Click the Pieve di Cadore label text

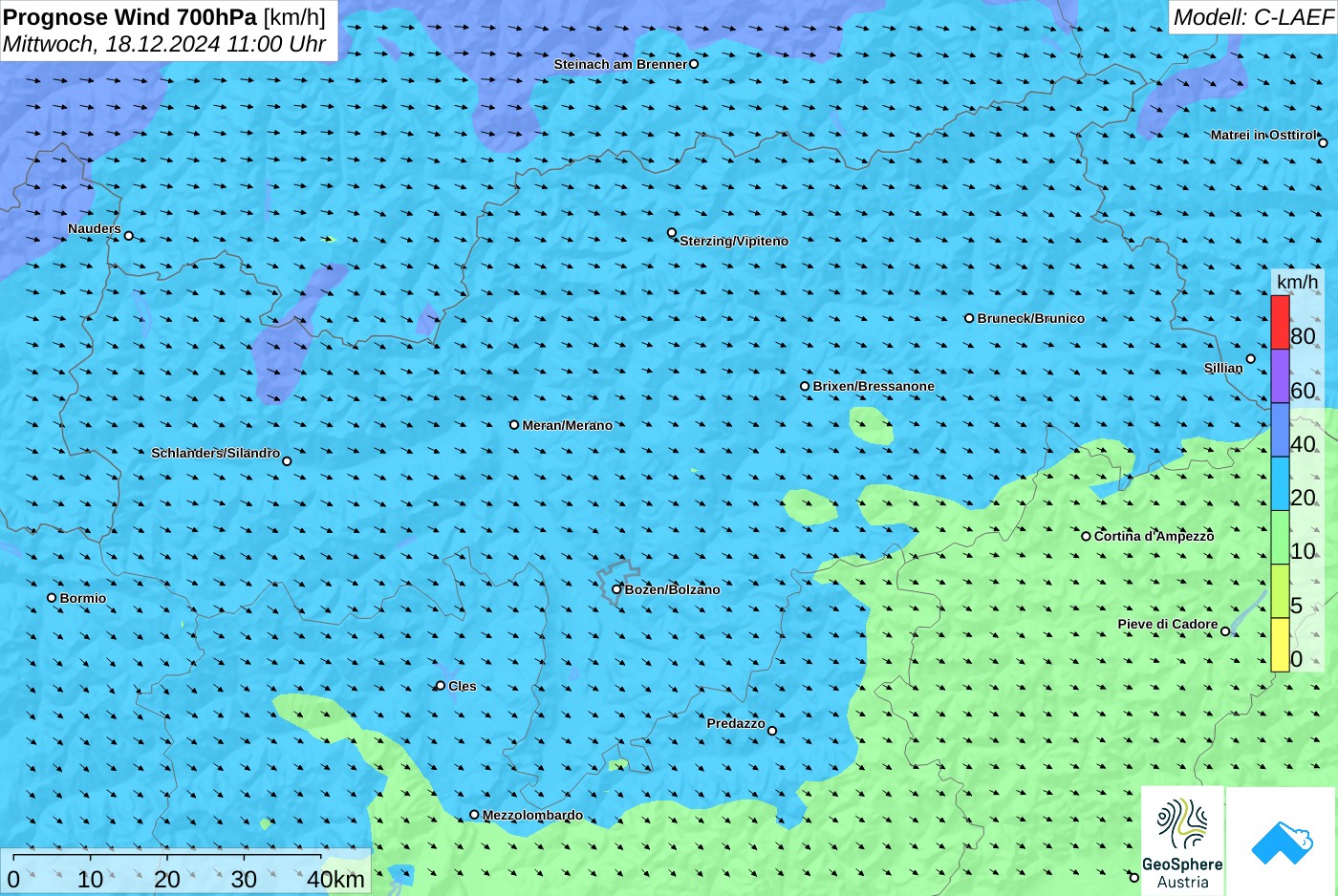click(1168, 624)
